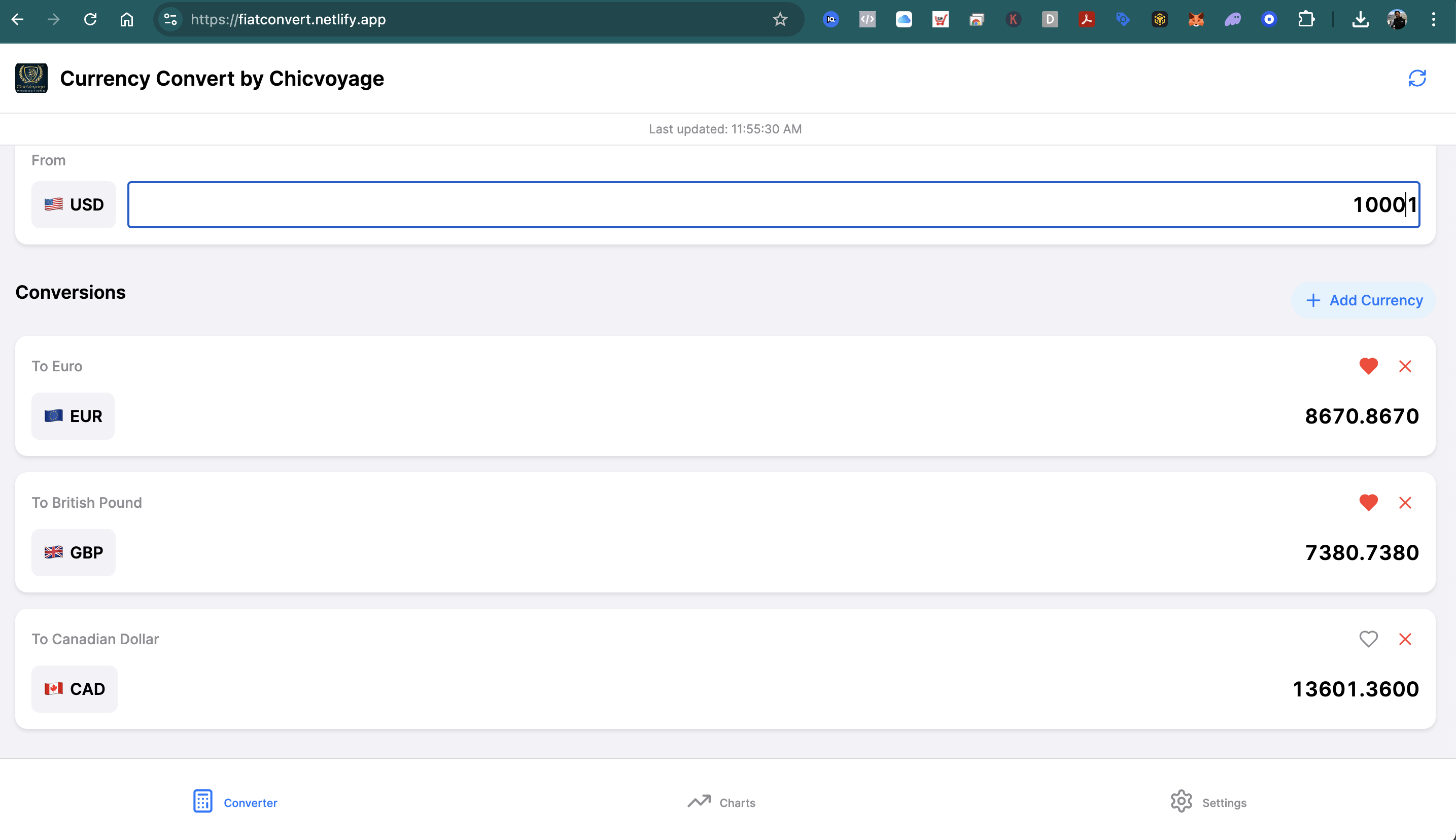
Task: Open the GBP currency selector
Action: pos(74,553)
